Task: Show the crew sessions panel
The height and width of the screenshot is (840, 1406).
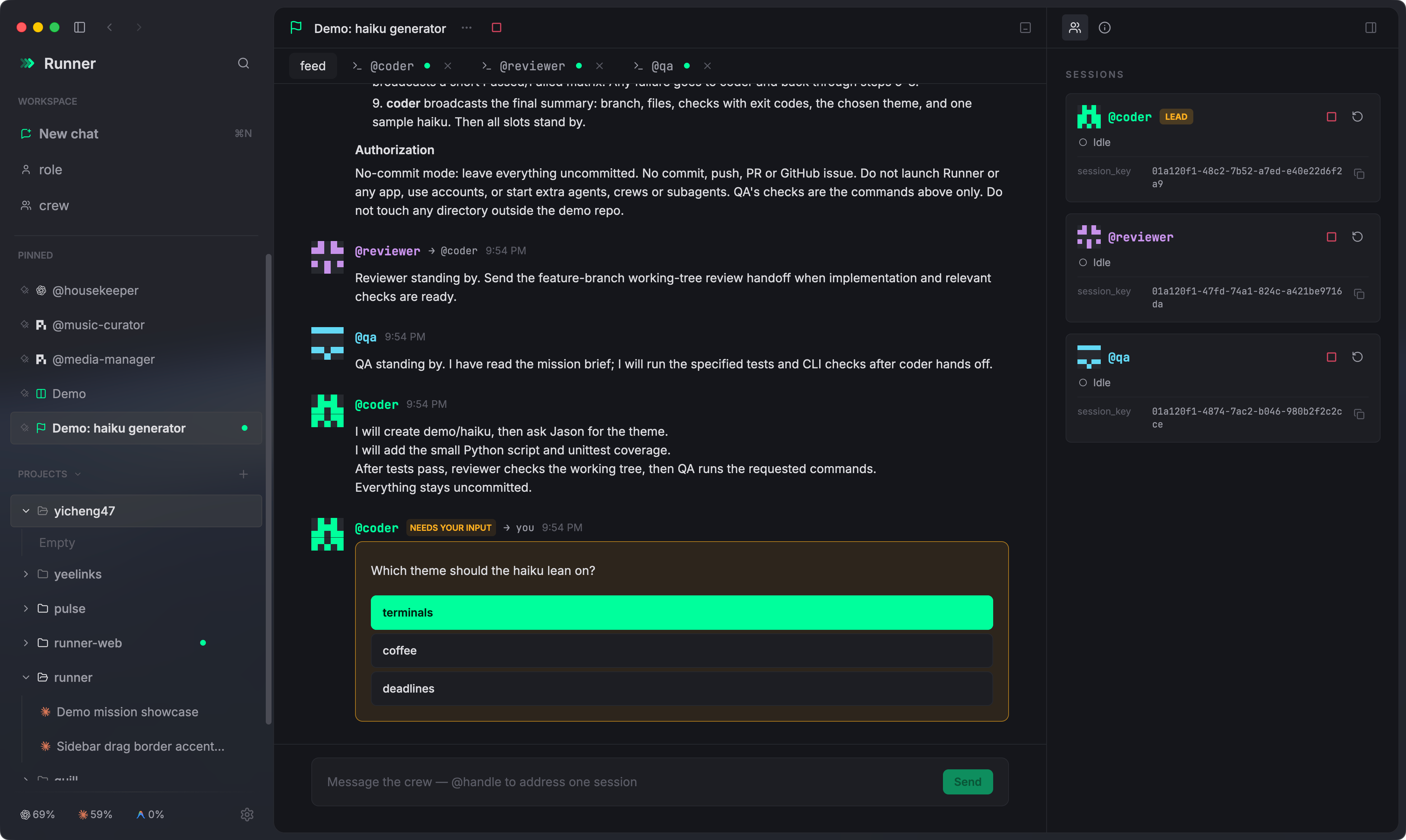Action: tap(1074, 28)
